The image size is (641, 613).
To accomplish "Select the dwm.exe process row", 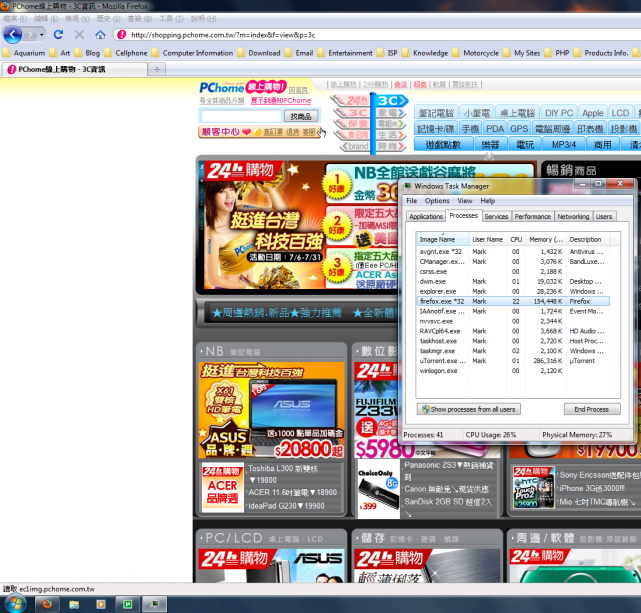I will pos(513,282).
